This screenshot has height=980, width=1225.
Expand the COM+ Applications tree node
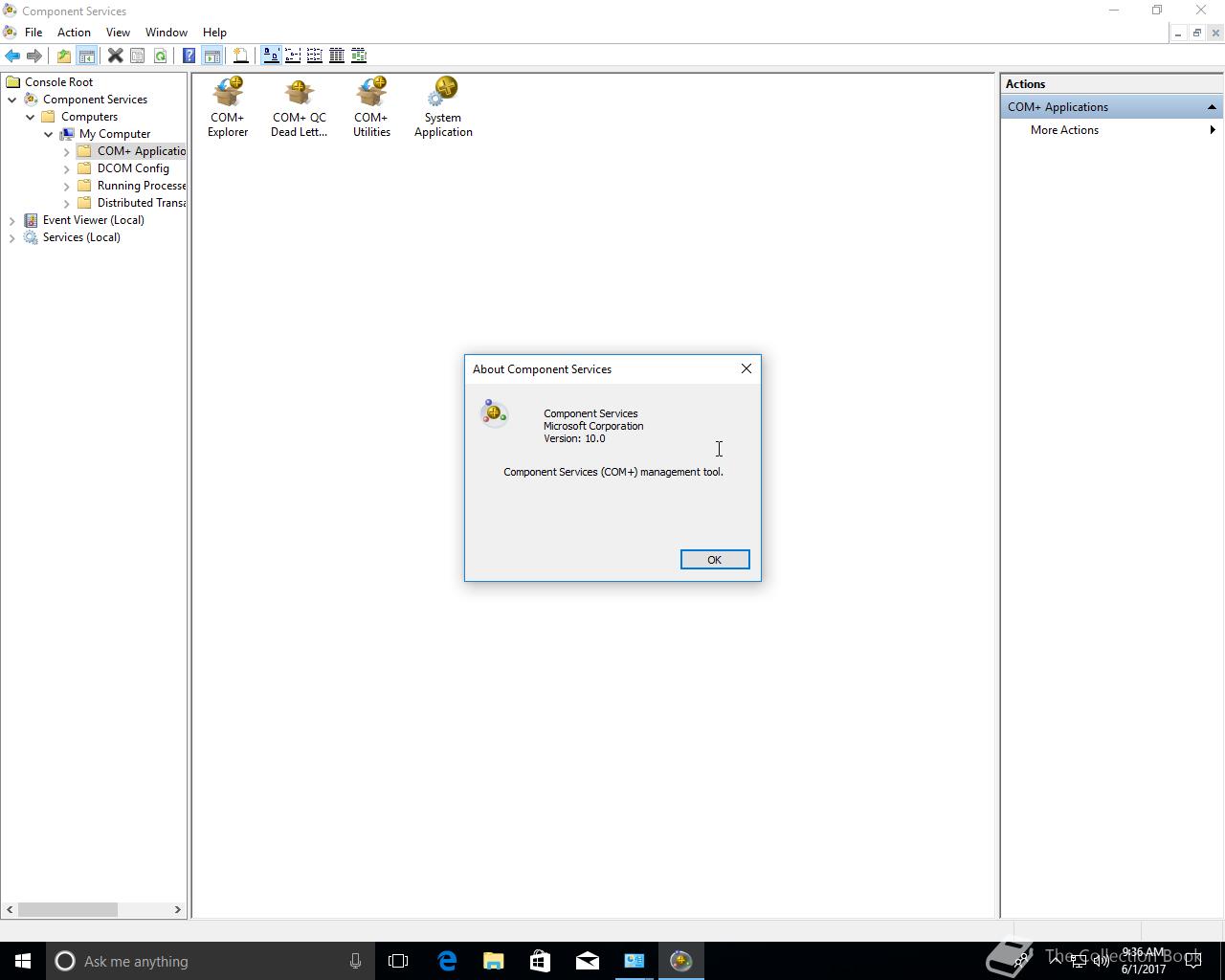coord(67,151)
